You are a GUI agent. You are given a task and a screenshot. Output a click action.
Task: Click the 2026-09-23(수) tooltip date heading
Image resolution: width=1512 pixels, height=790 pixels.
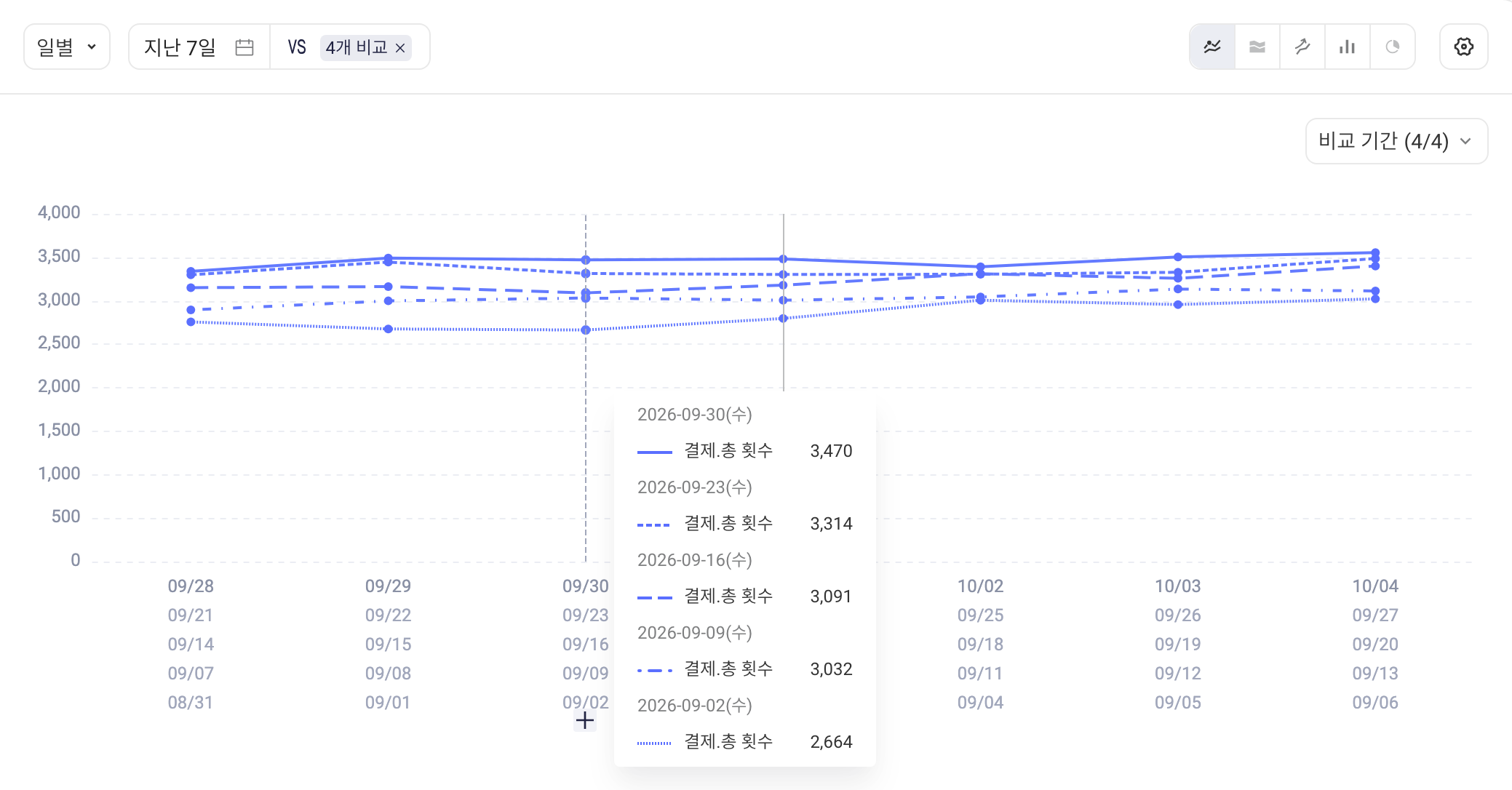click(x=695, y=487)
